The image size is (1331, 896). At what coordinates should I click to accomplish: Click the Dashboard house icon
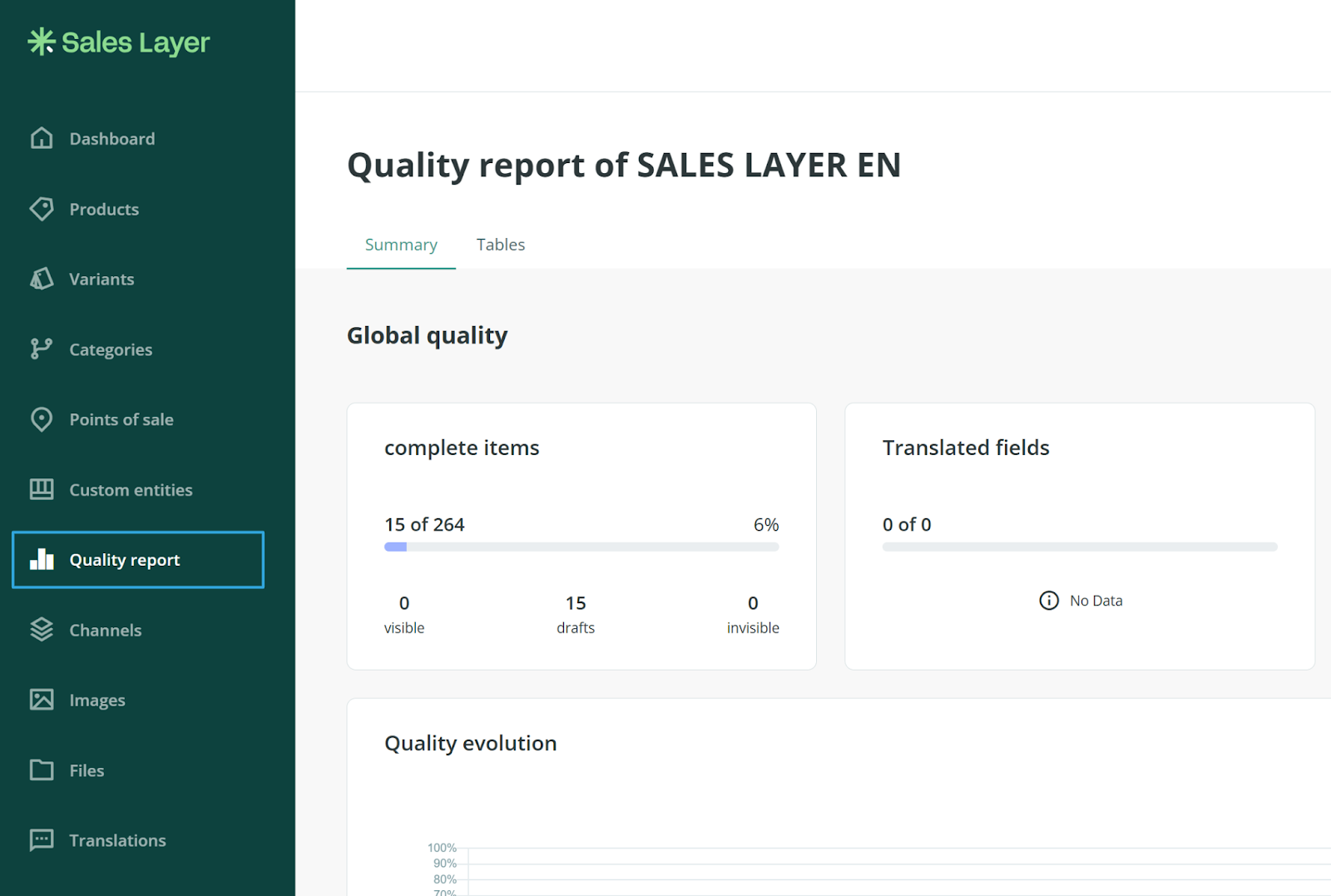pyautogui.click(x=42, y=138)
